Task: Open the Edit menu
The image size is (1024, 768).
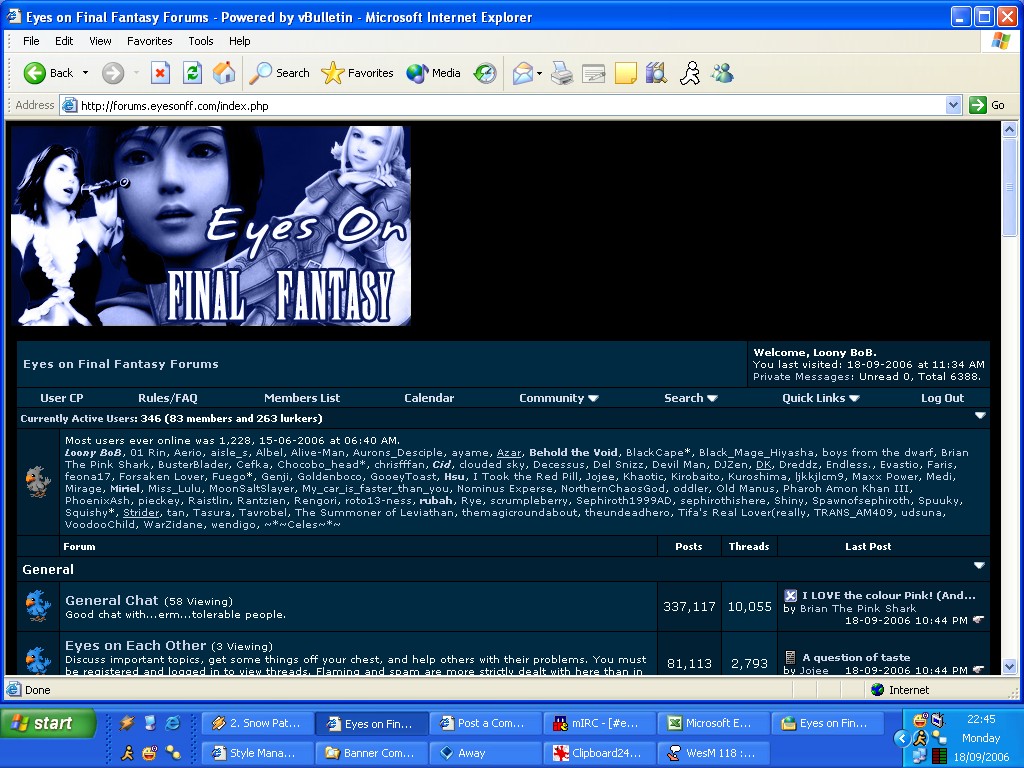Action: click(x=64, y=41)
